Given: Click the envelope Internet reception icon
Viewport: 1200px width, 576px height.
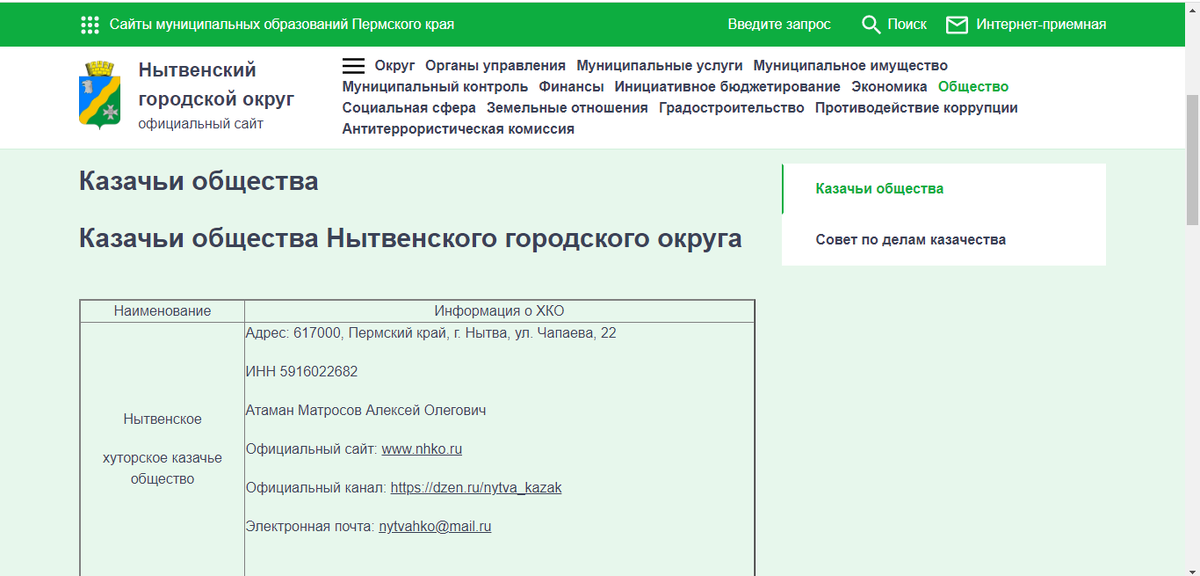Looking at the screenshot, I should click(x=957, y=24).
